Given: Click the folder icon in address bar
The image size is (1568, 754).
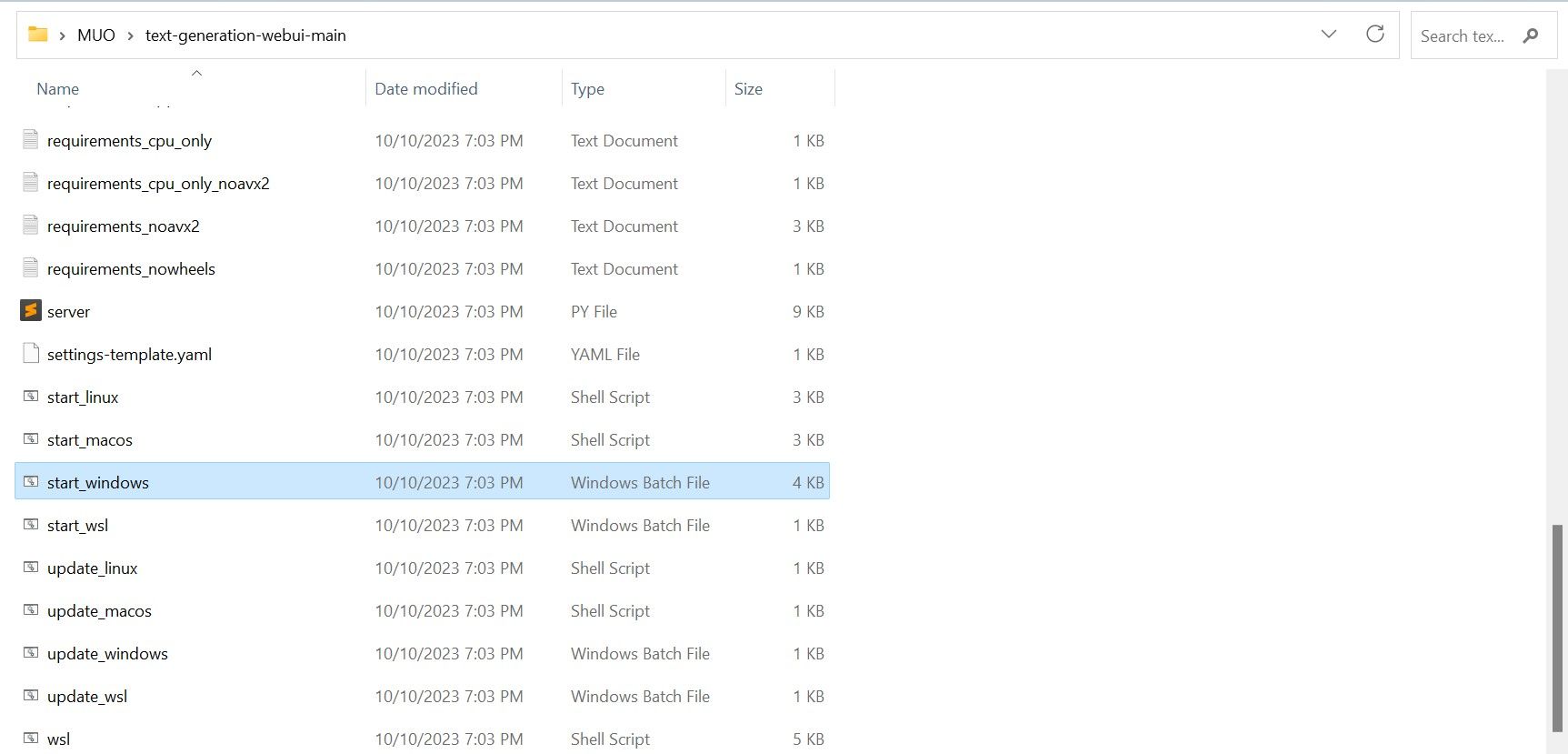Looking at the screenshot, I should (x=37, y=35).
